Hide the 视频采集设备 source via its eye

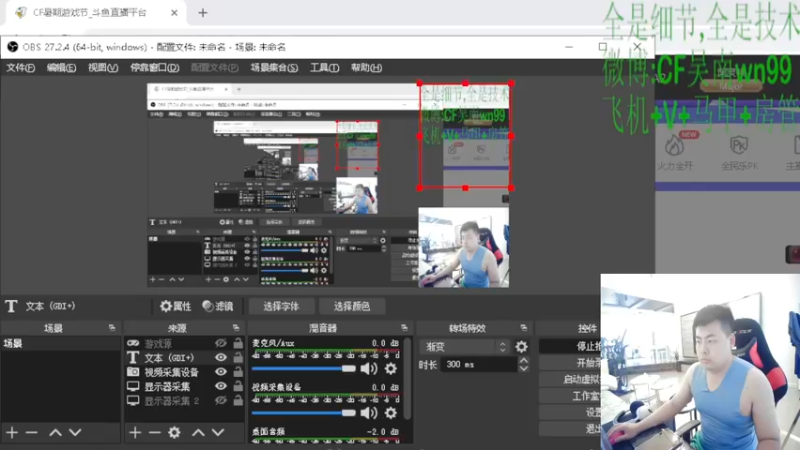(x=220, y=372)
